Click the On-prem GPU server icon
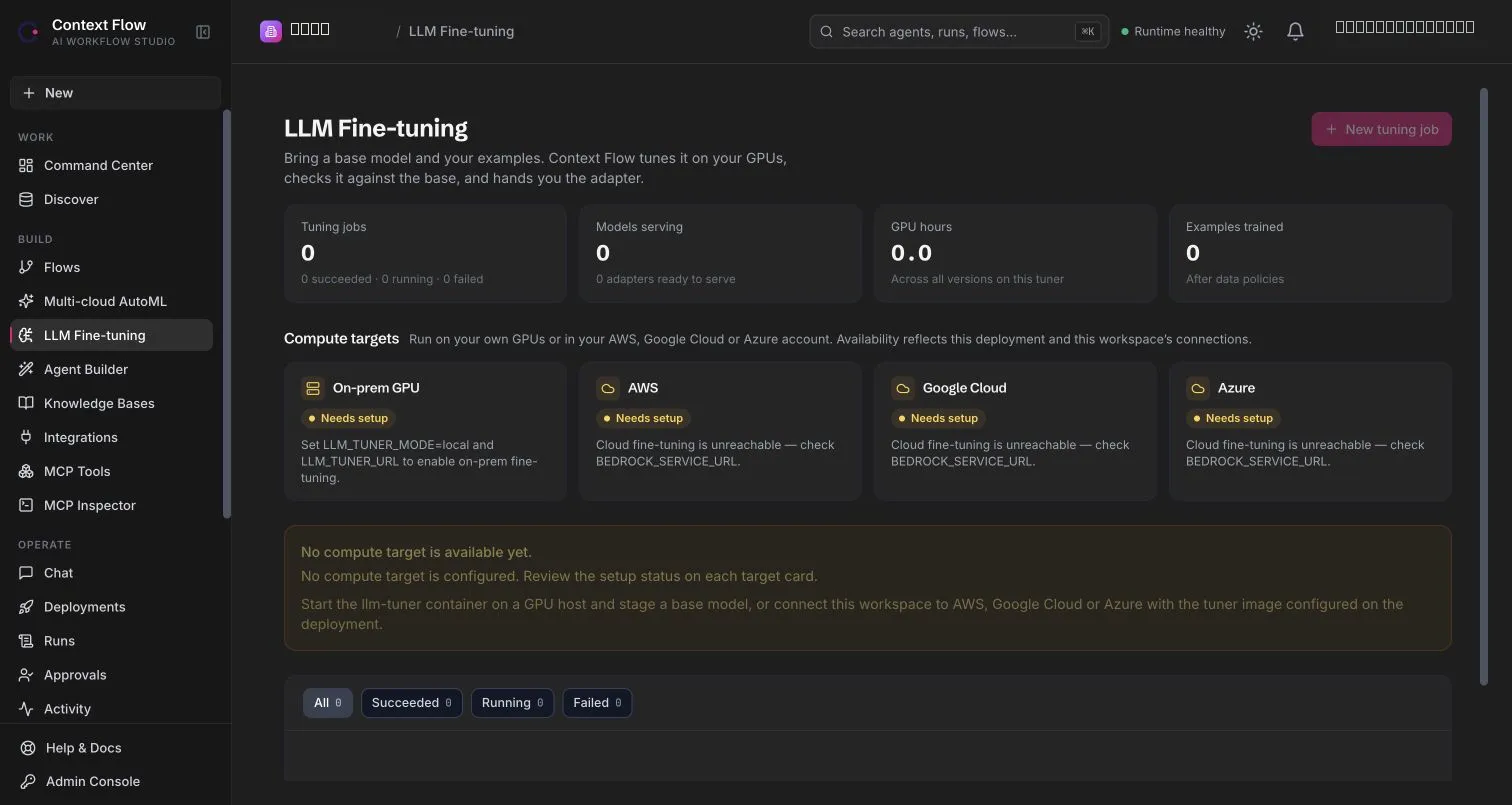Viewport: 1512px width, 805px height. tap(313, 388)
